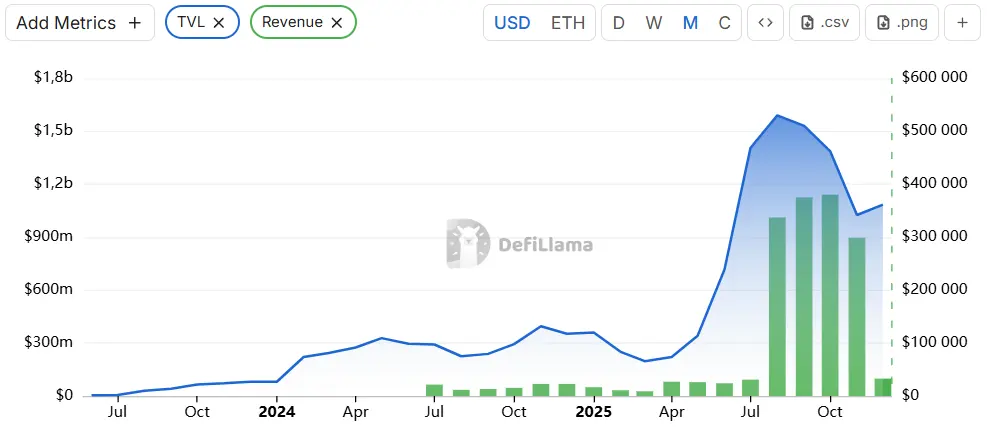Switch the chart denomination to USD
Screen dimensions: 987x427
pos(513,23)
